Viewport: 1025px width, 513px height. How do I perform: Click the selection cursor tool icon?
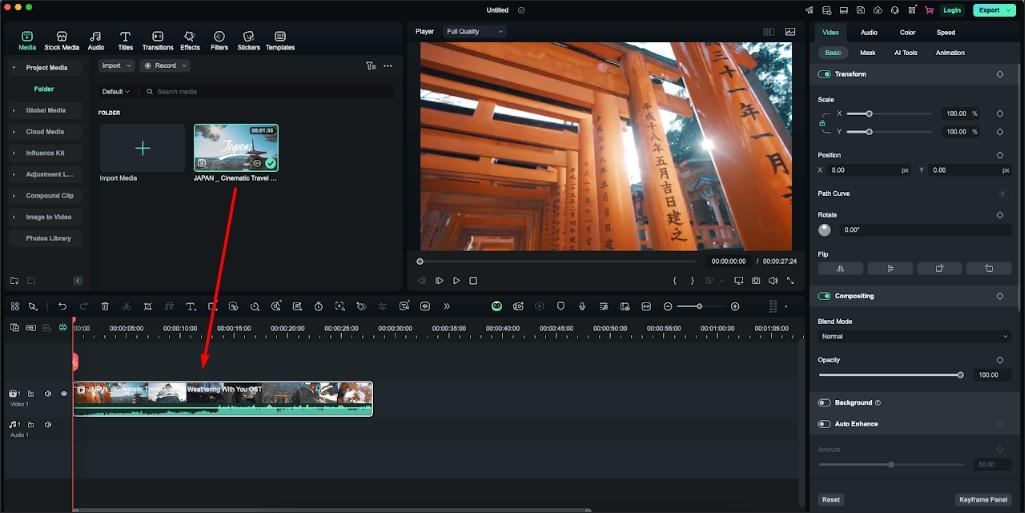click(33, 306)
